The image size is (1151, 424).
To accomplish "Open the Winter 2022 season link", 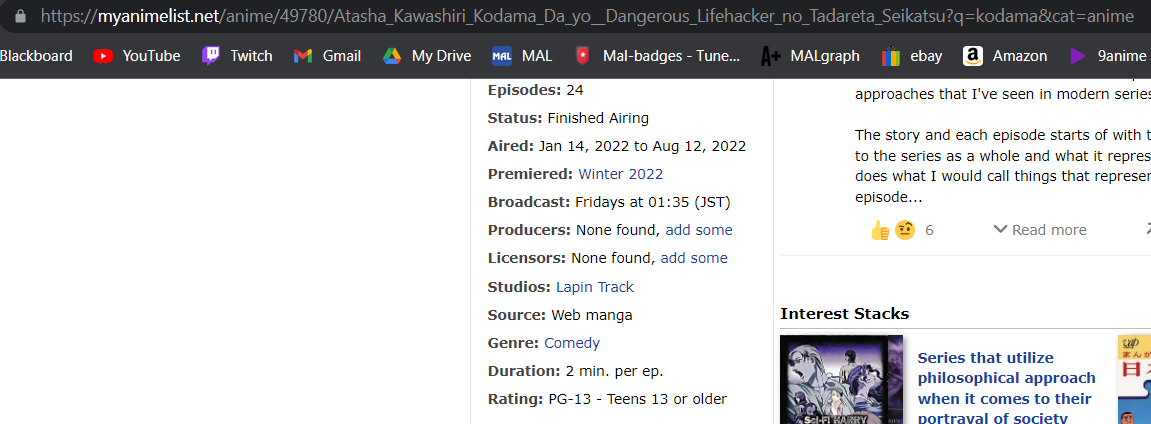I will pos(620,174).
